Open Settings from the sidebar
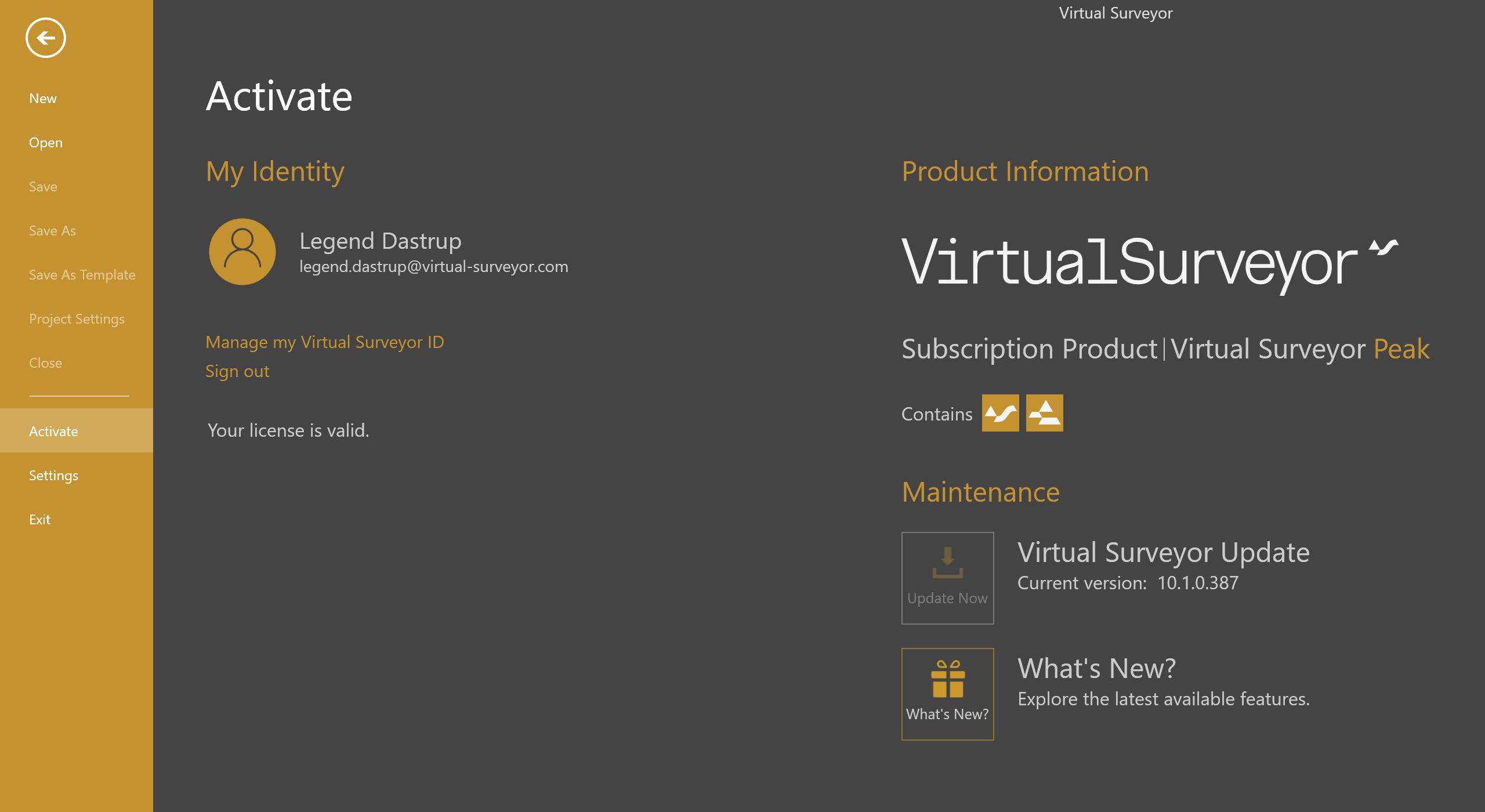Image resolution: width=1485 pixels, height=812 pixels. [53, 476]
